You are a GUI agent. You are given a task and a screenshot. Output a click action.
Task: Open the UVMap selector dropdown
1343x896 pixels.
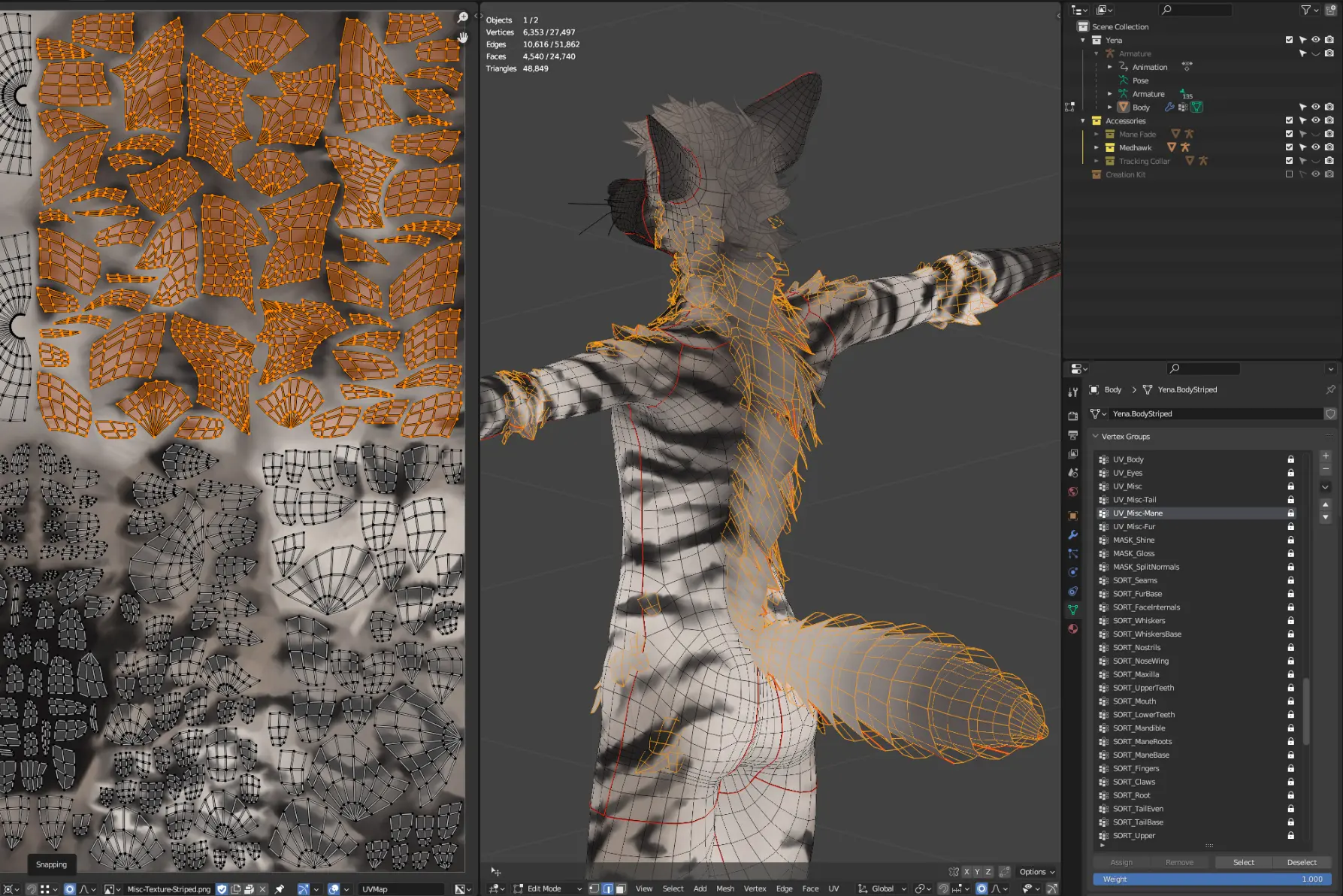[x=402, y=889]
